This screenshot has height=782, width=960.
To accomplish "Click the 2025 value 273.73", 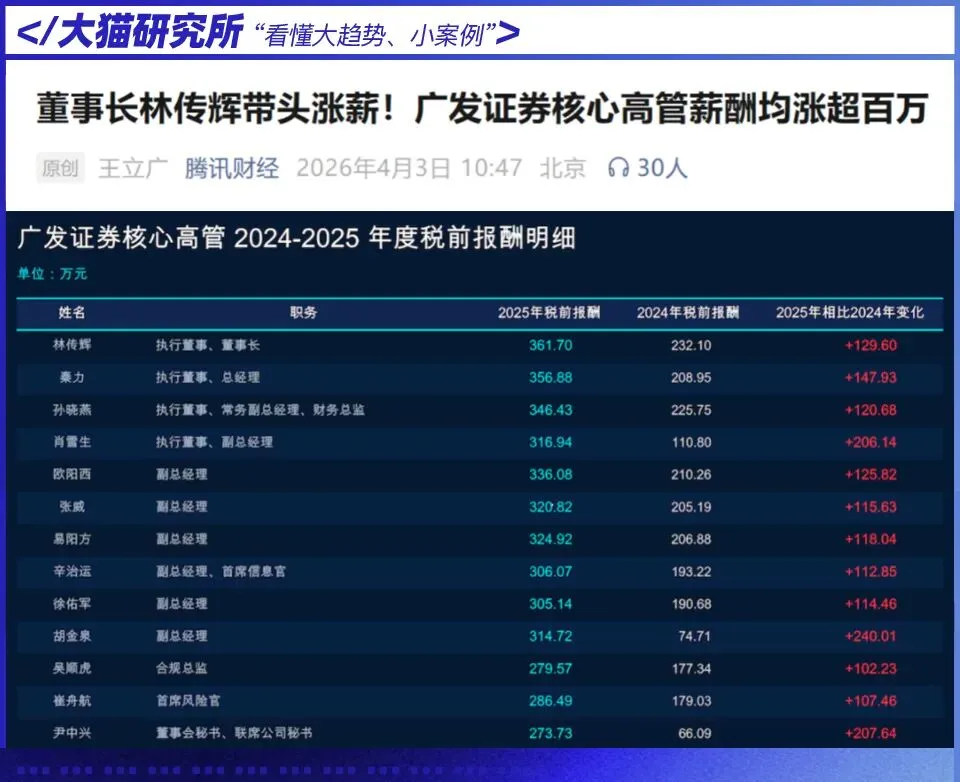I will click(x=550, y=734).
